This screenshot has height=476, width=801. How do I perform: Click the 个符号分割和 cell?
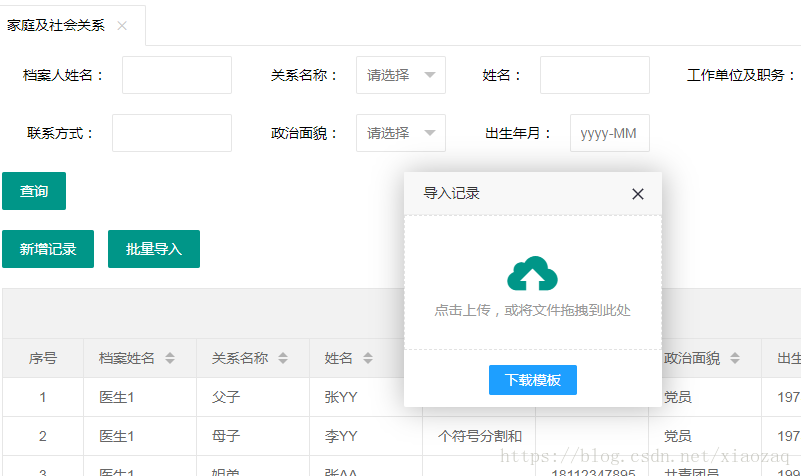[480, 436]
